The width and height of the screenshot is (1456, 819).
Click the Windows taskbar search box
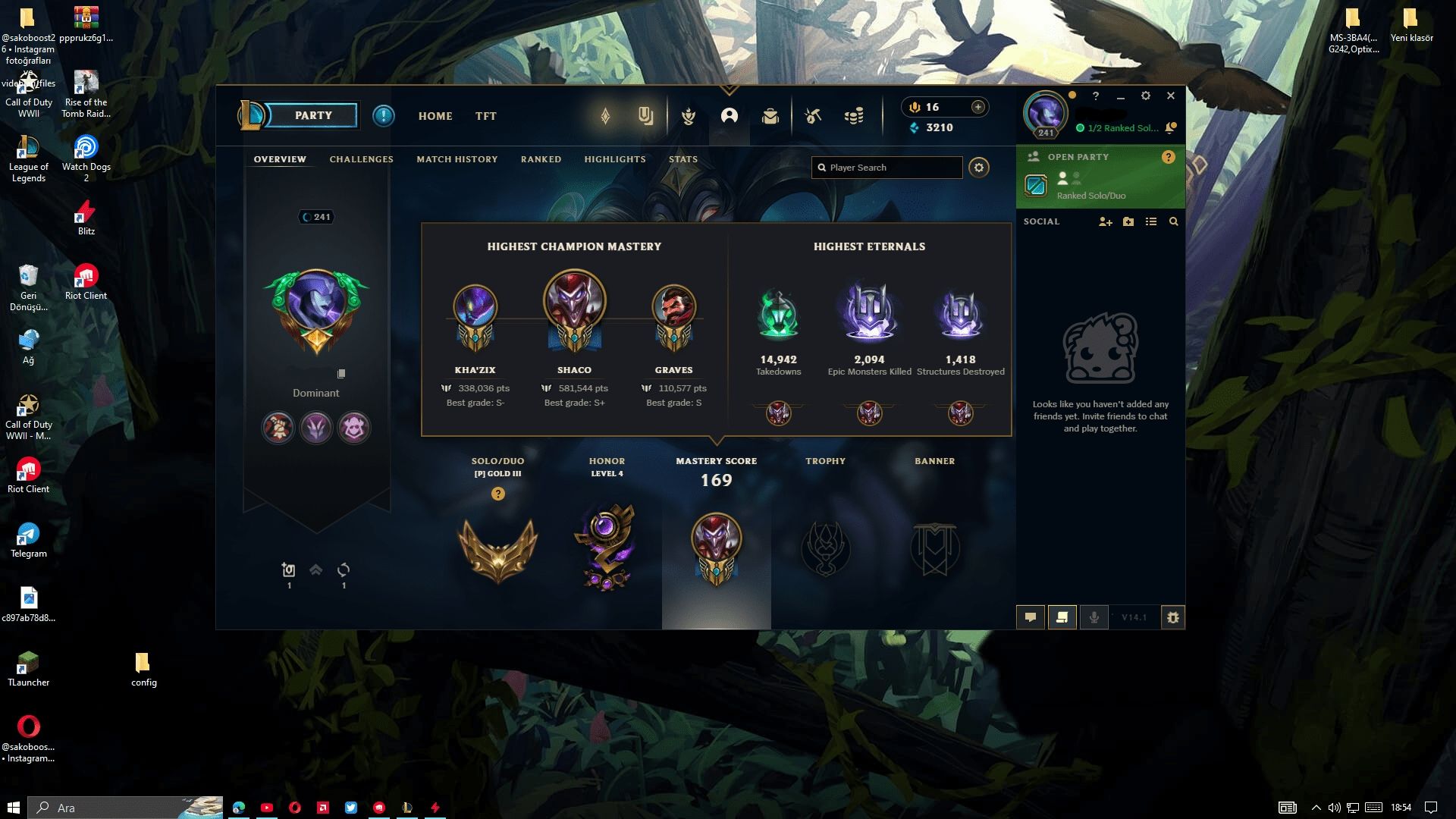click(x=126, y=808)
